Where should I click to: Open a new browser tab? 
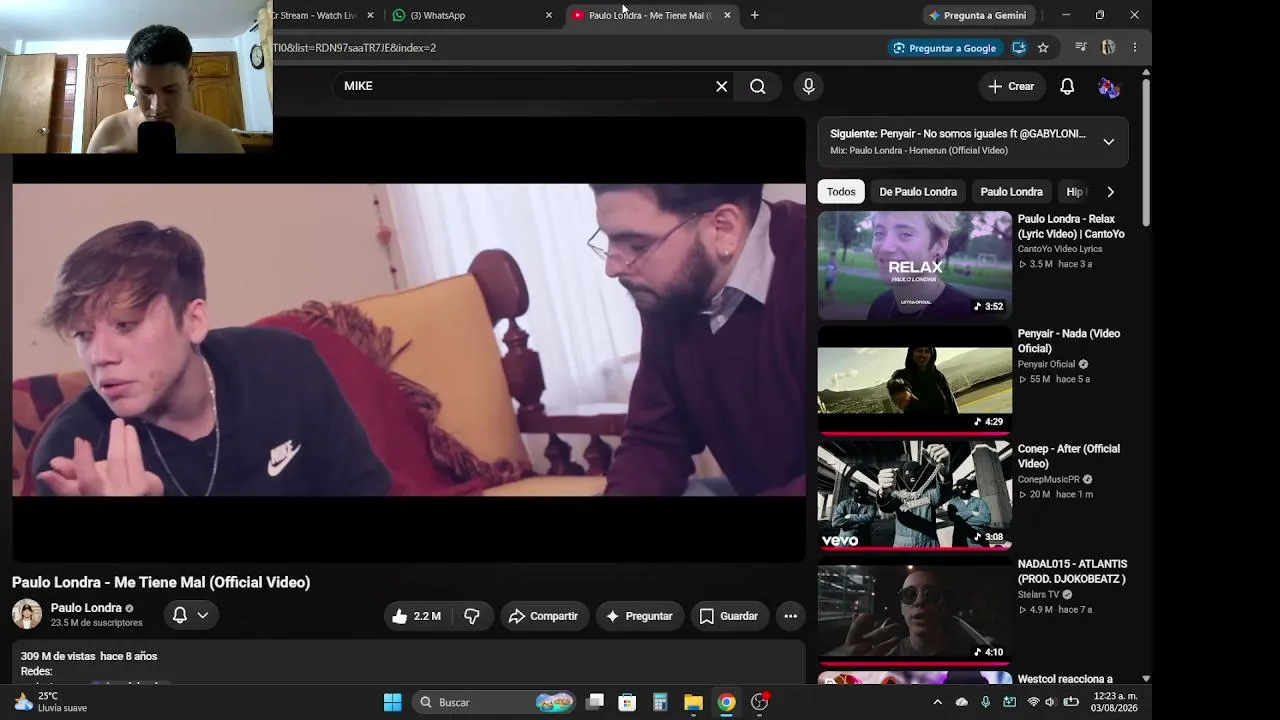[x=755, y=15]
